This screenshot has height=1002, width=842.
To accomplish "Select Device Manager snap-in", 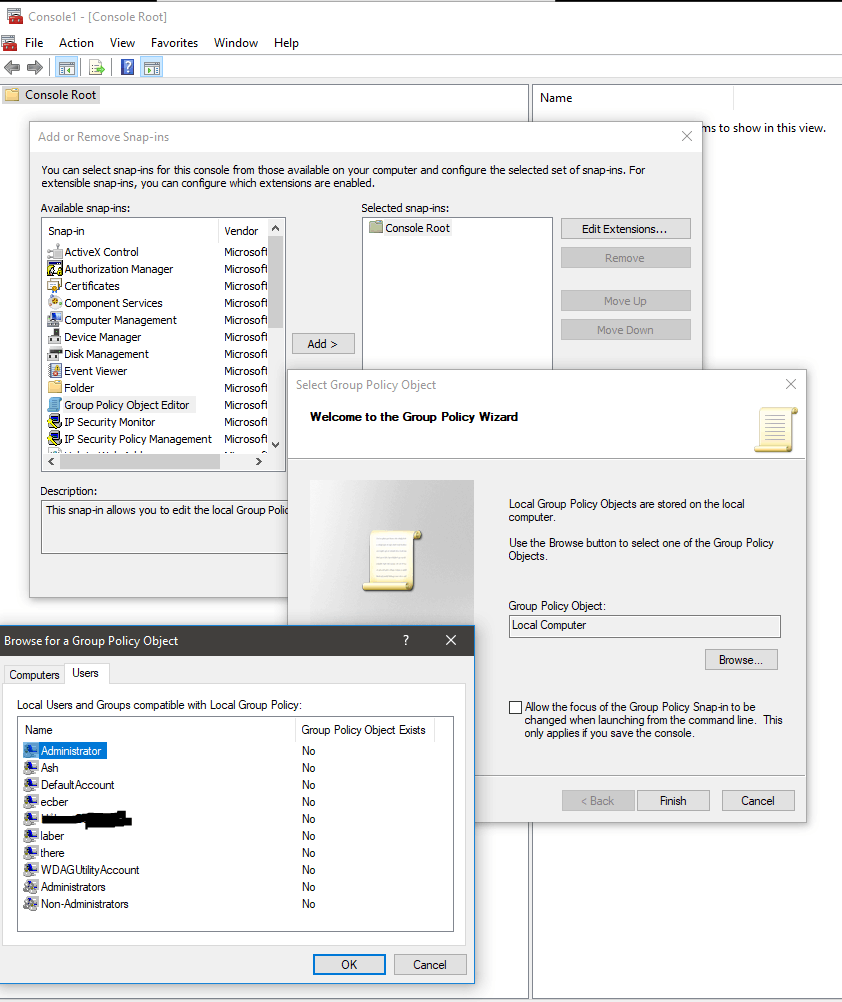I will [95, 337].
